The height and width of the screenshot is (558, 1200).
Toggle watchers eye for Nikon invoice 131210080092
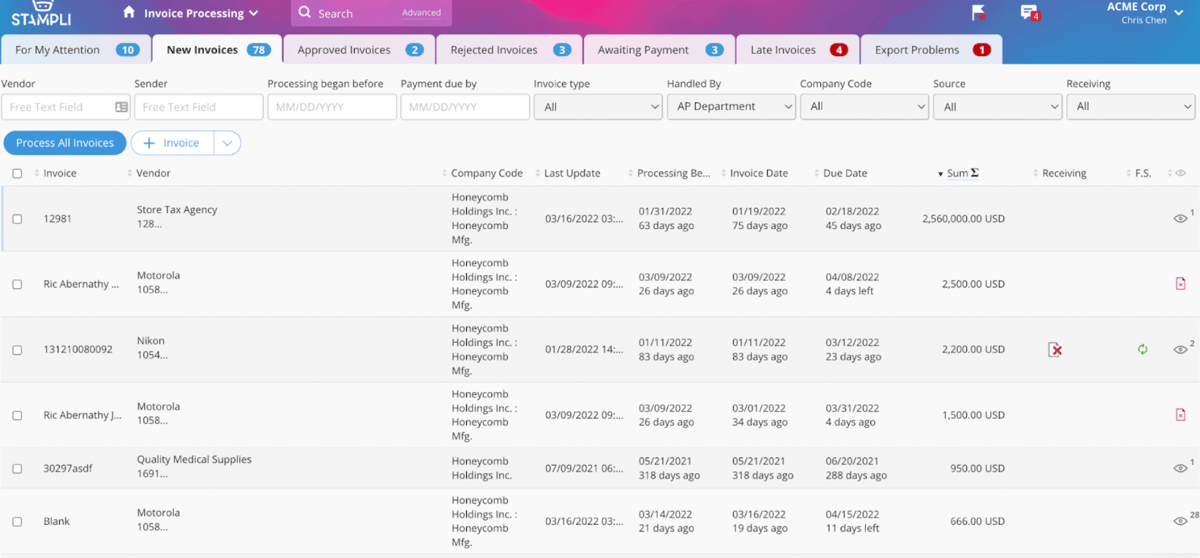point(1180,349)
